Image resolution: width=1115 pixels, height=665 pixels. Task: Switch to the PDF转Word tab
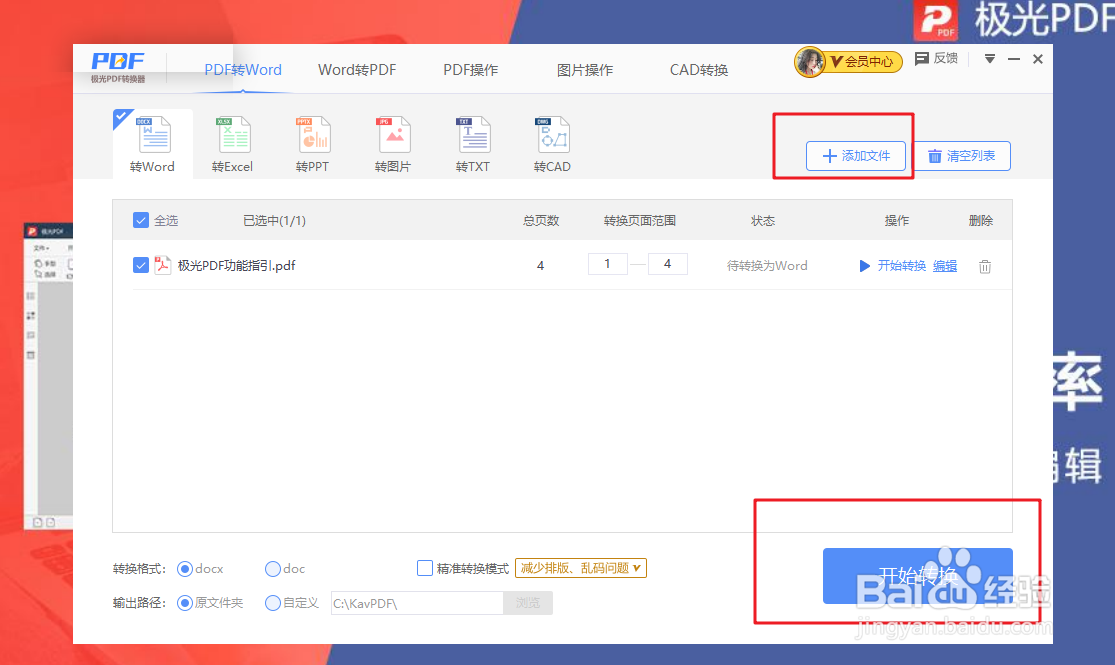click(243, 70)
